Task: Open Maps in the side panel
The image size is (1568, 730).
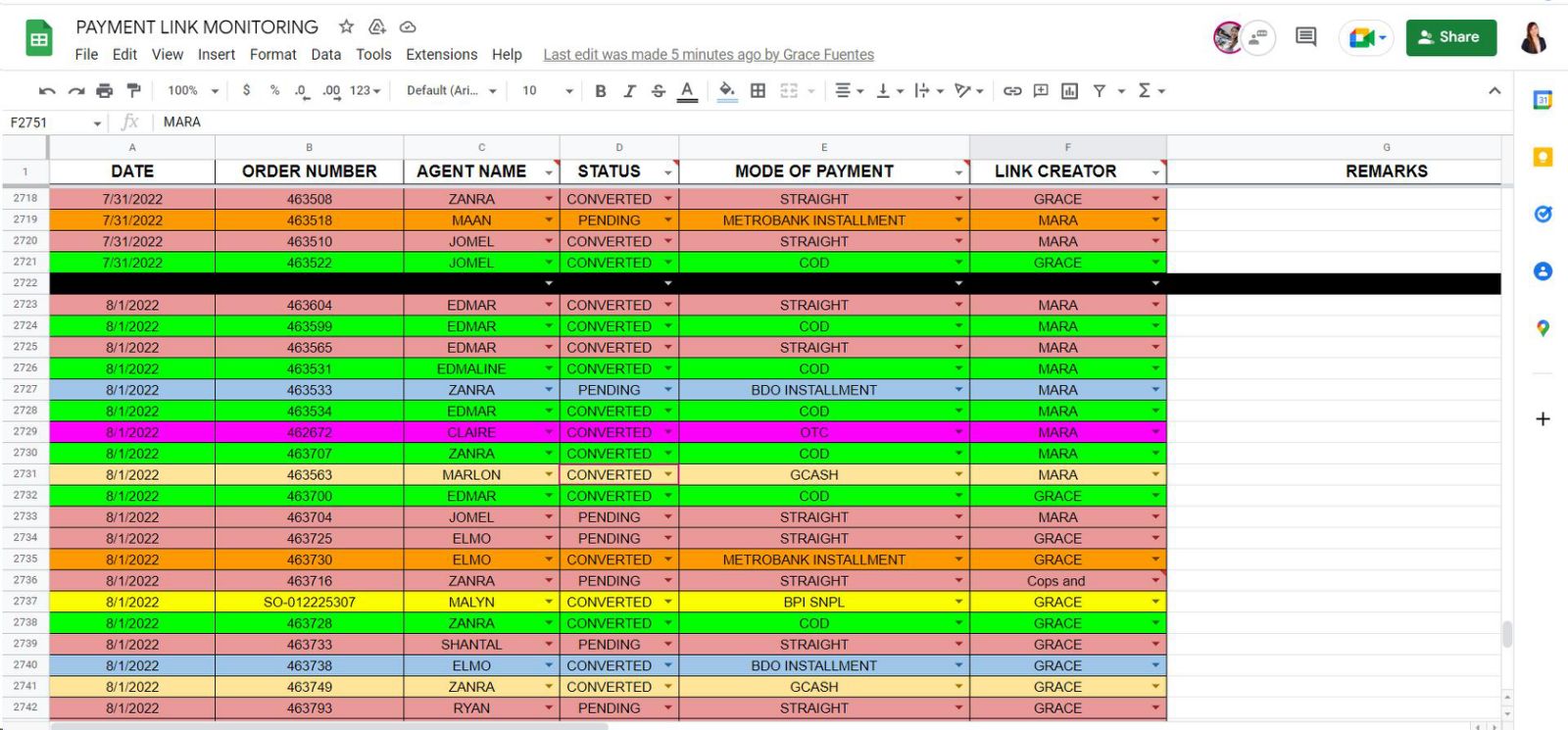Action: coord(1543,328)
